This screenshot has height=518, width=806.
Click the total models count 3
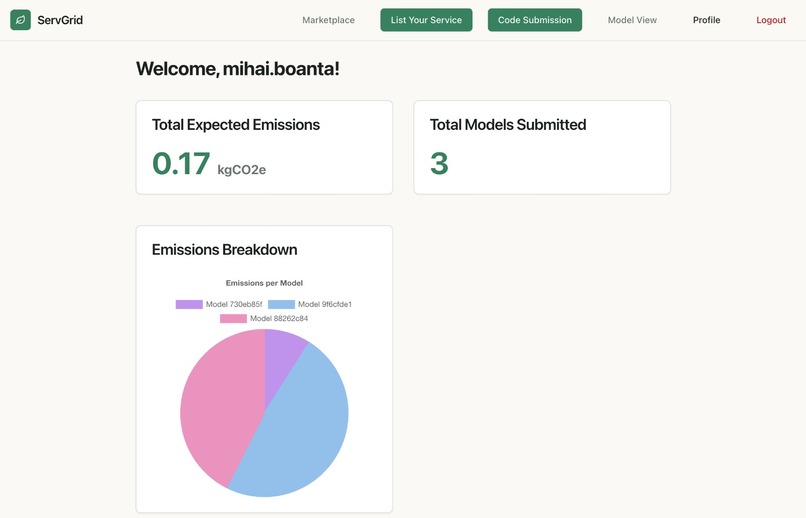coord(439,163)
